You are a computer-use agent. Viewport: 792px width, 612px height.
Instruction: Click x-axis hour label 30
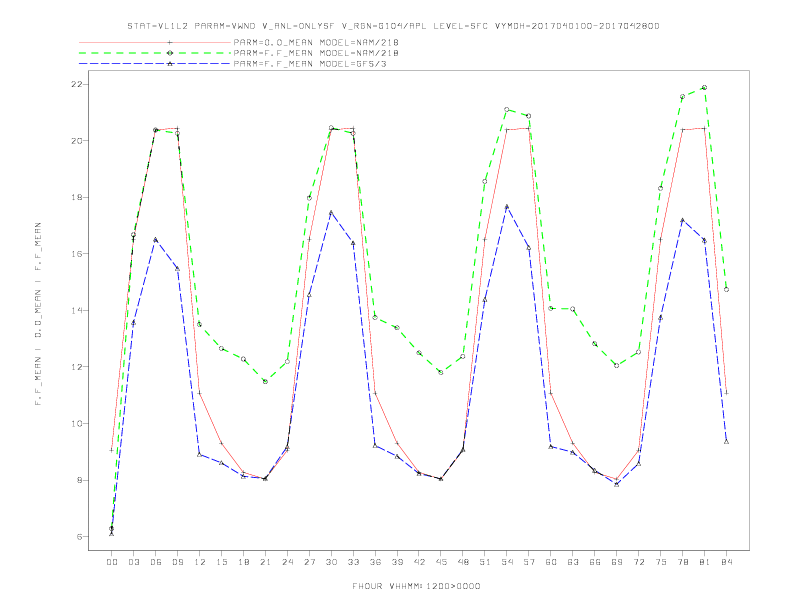331,562
